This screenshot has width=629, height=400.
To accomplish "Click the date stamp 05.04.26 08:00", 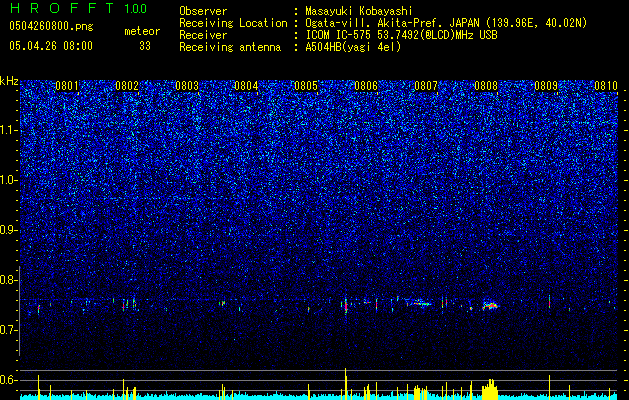I will 51,46.
